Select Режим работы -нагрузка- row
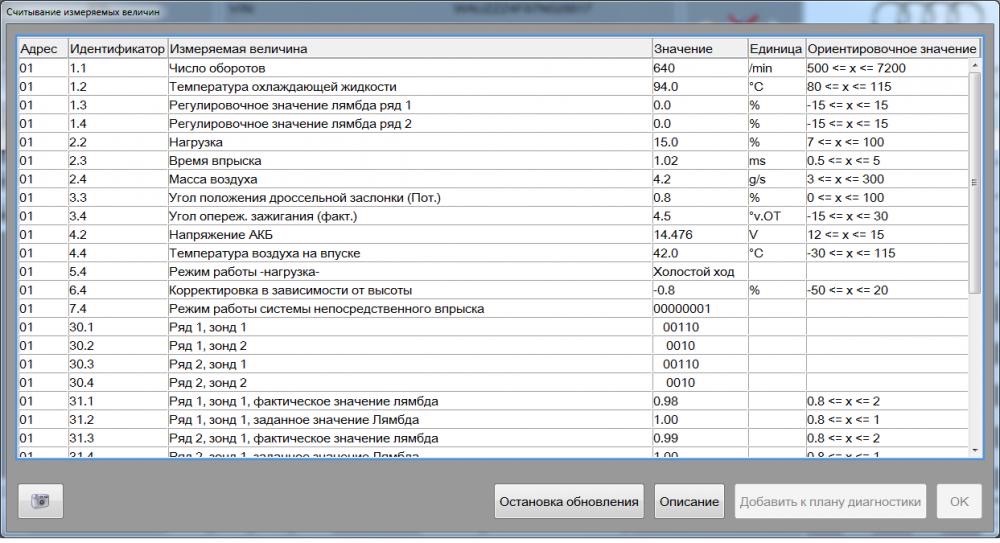 493,271
